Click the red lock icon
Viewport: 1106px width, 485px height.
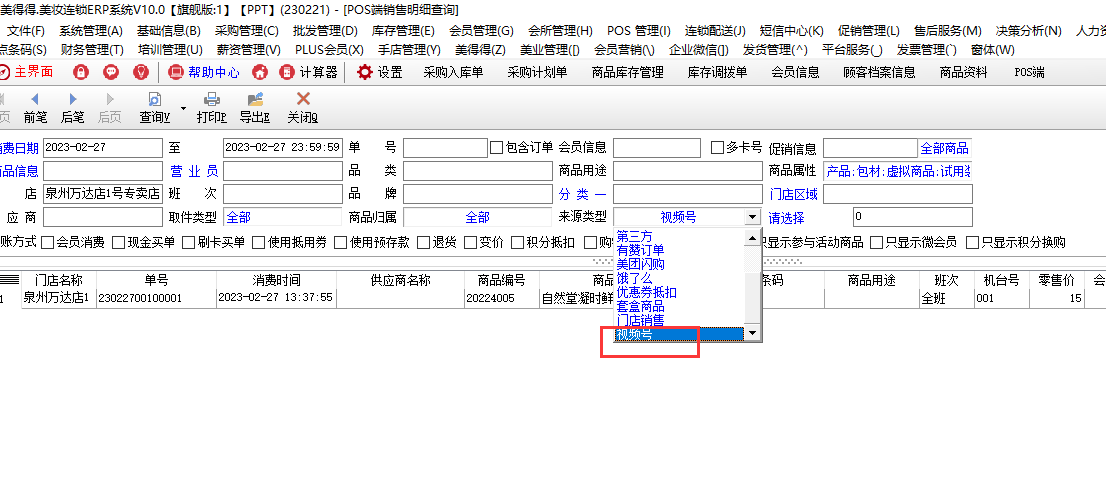81,72
